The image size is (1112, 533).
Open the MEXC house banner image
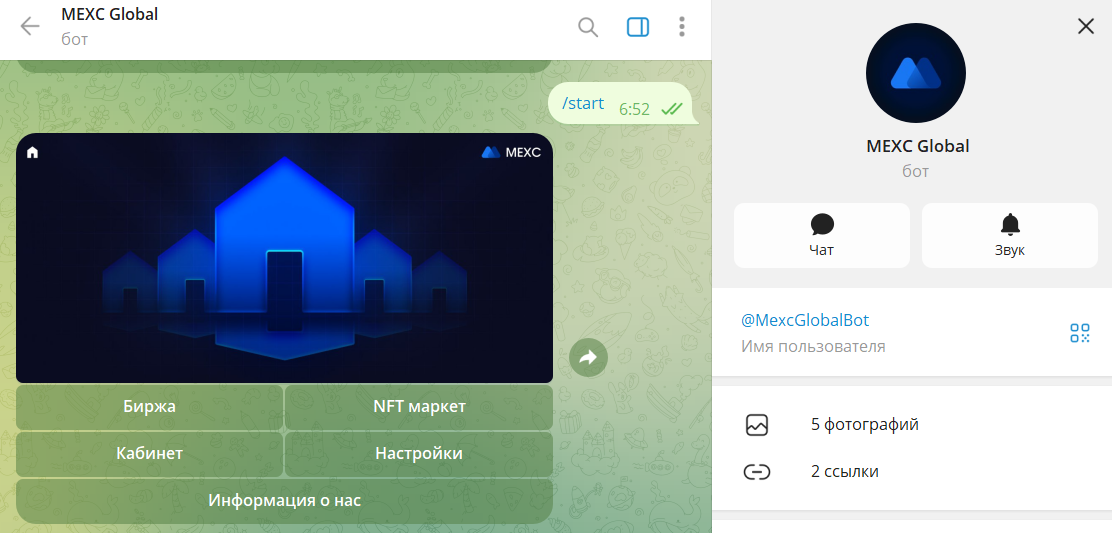point(284,258)
